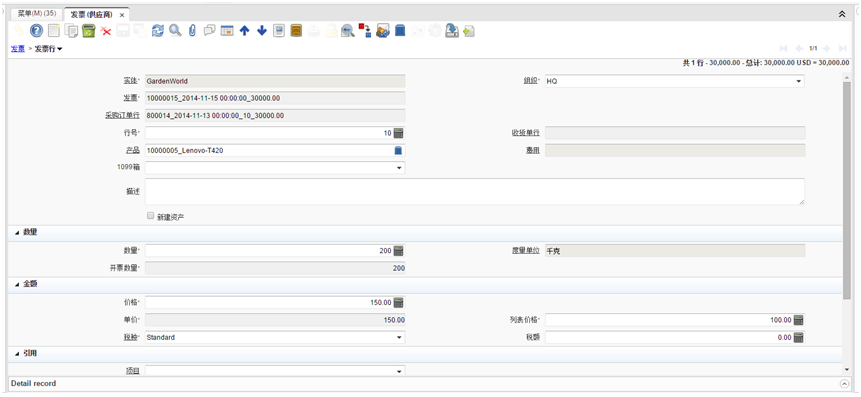Click the paperclip attachment icon

(192, 31)
